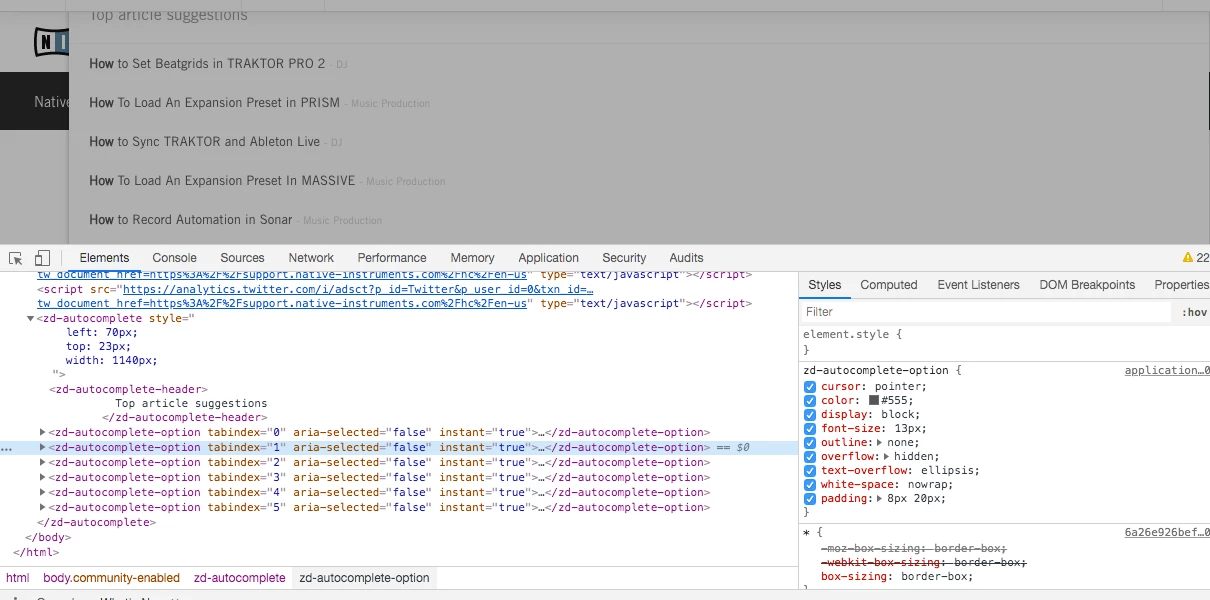Open the application… stylesheet source link
Viewport: 1210px width, 600px height.
(x=1167, y=370)
